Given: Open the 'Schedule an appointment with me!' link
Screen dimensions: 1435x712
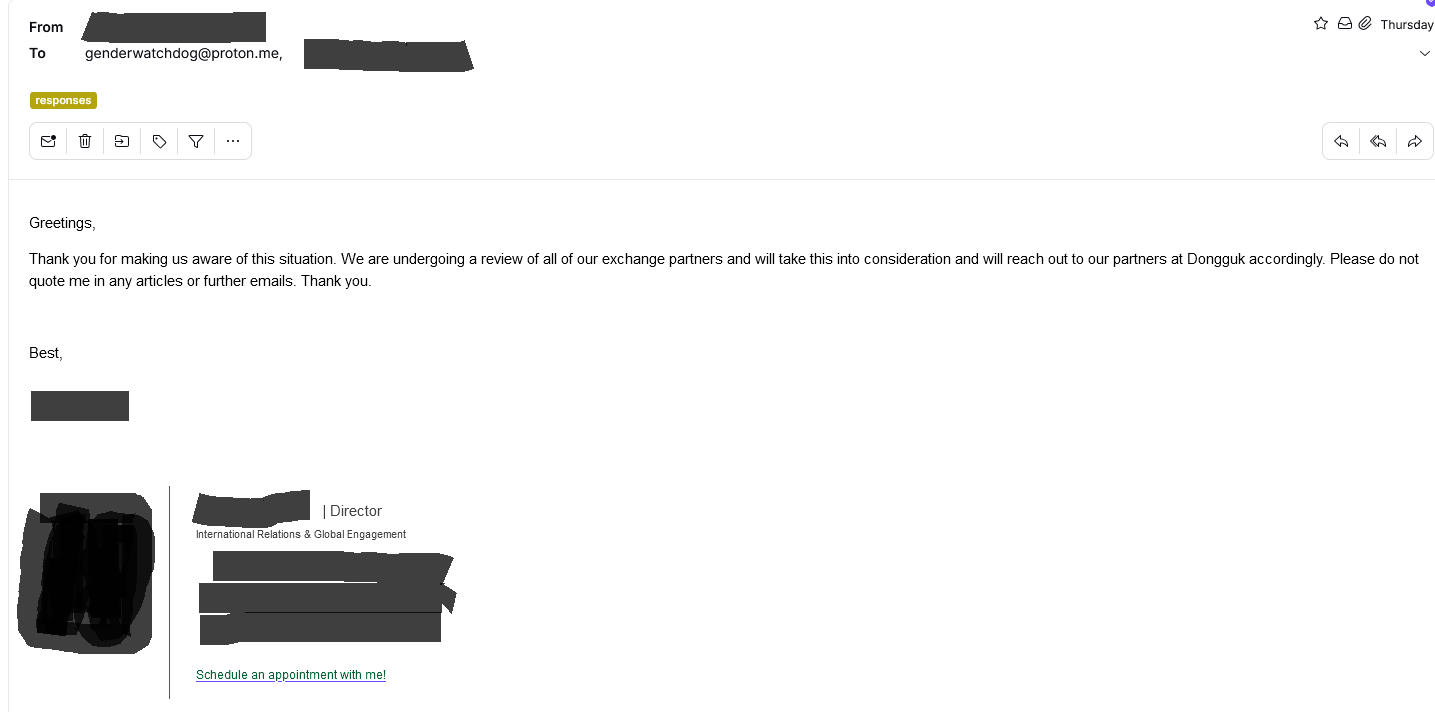Looking at the screenshot, I should (291, 675).
